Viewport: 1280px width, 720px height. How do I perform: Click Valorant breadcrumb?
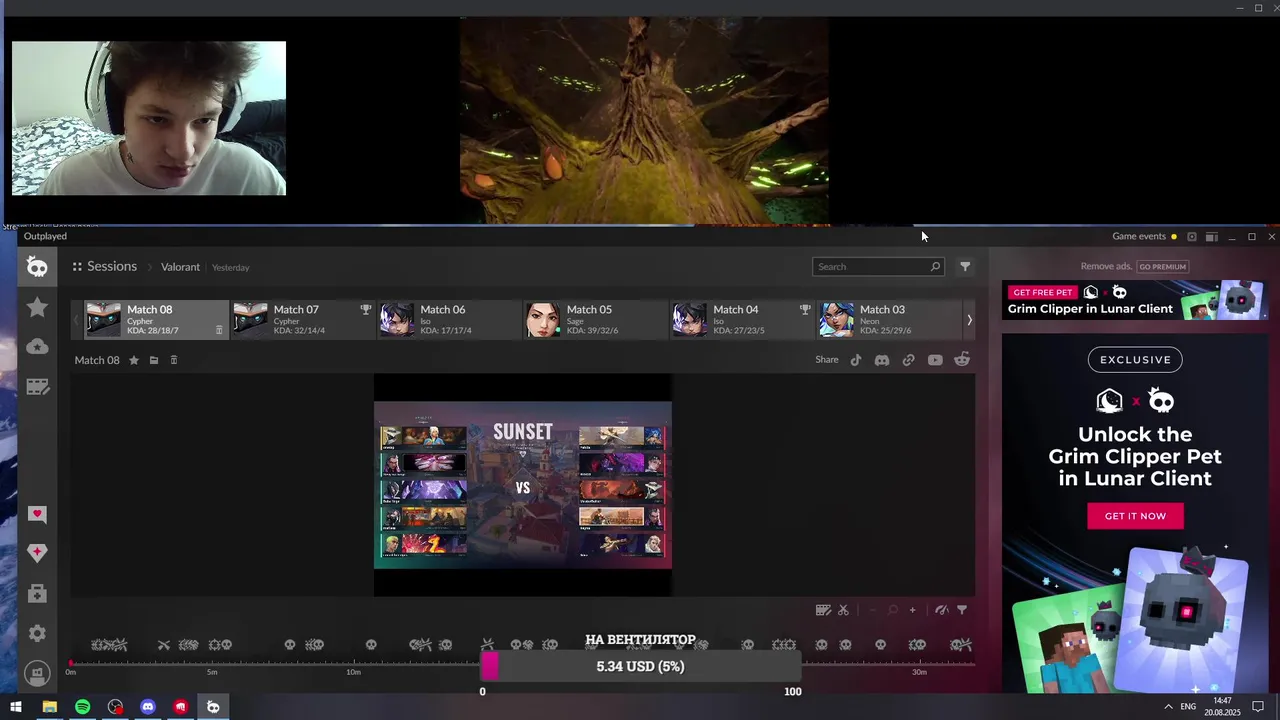(x=181, y=267)
